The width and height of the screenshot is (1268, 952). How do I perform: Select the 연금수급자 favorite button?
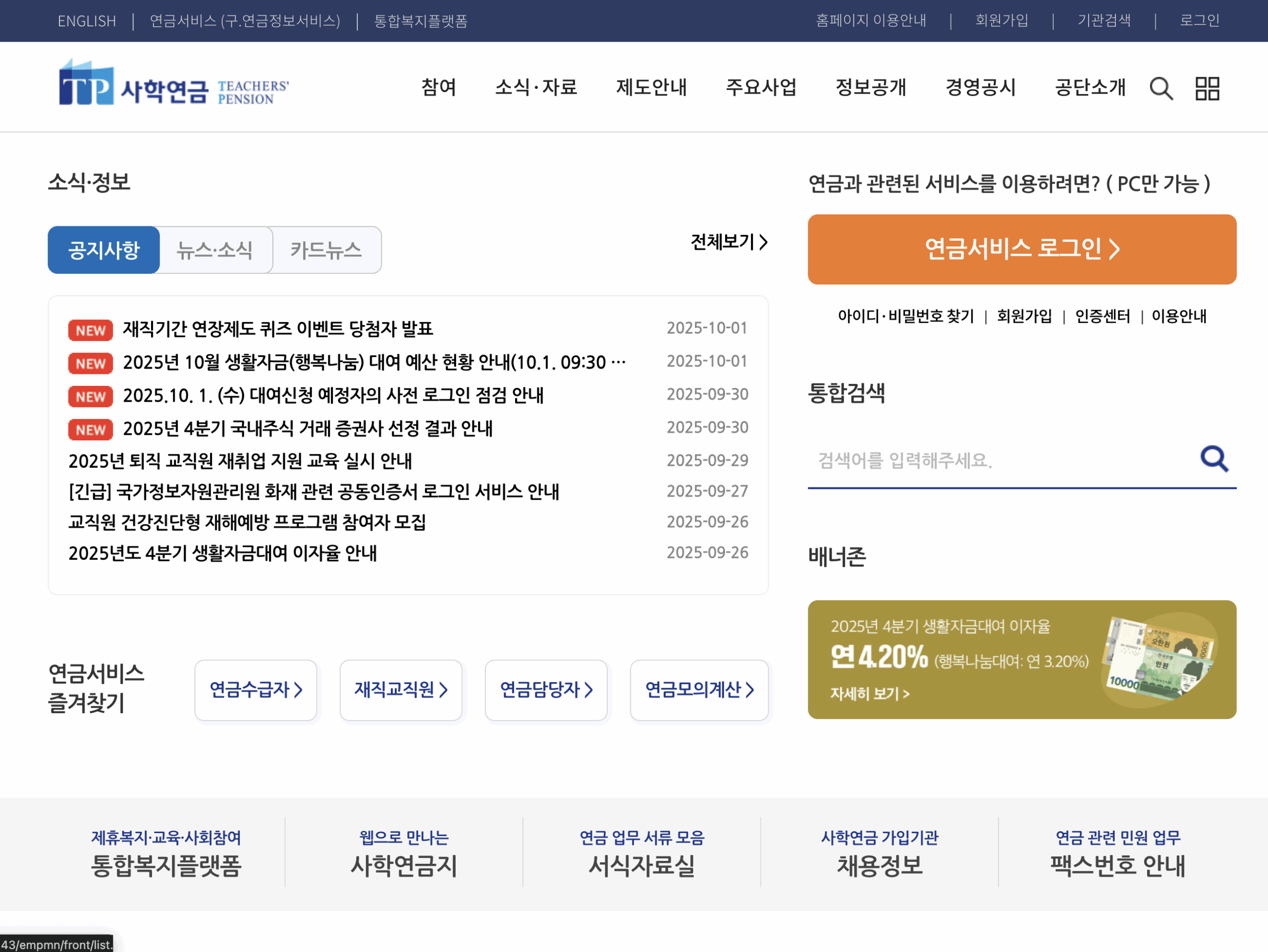pyautogui.click(x=256, y=690)
